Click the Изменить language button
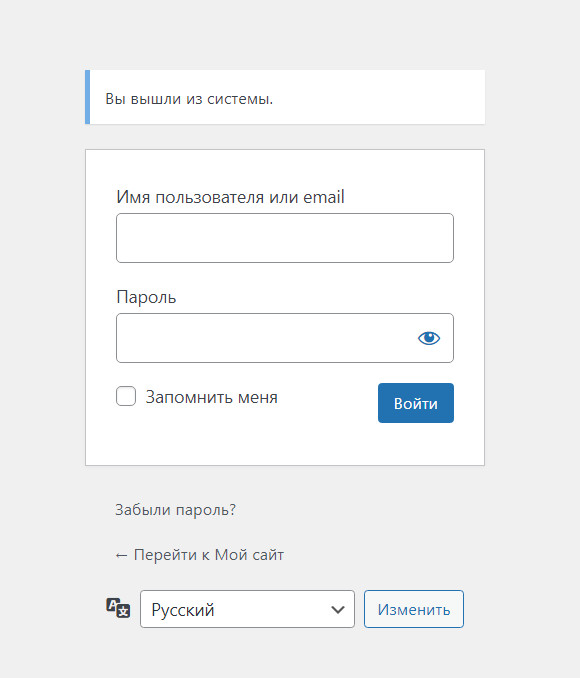The height and width of the screenshot is (678, 580). [413, 609]
